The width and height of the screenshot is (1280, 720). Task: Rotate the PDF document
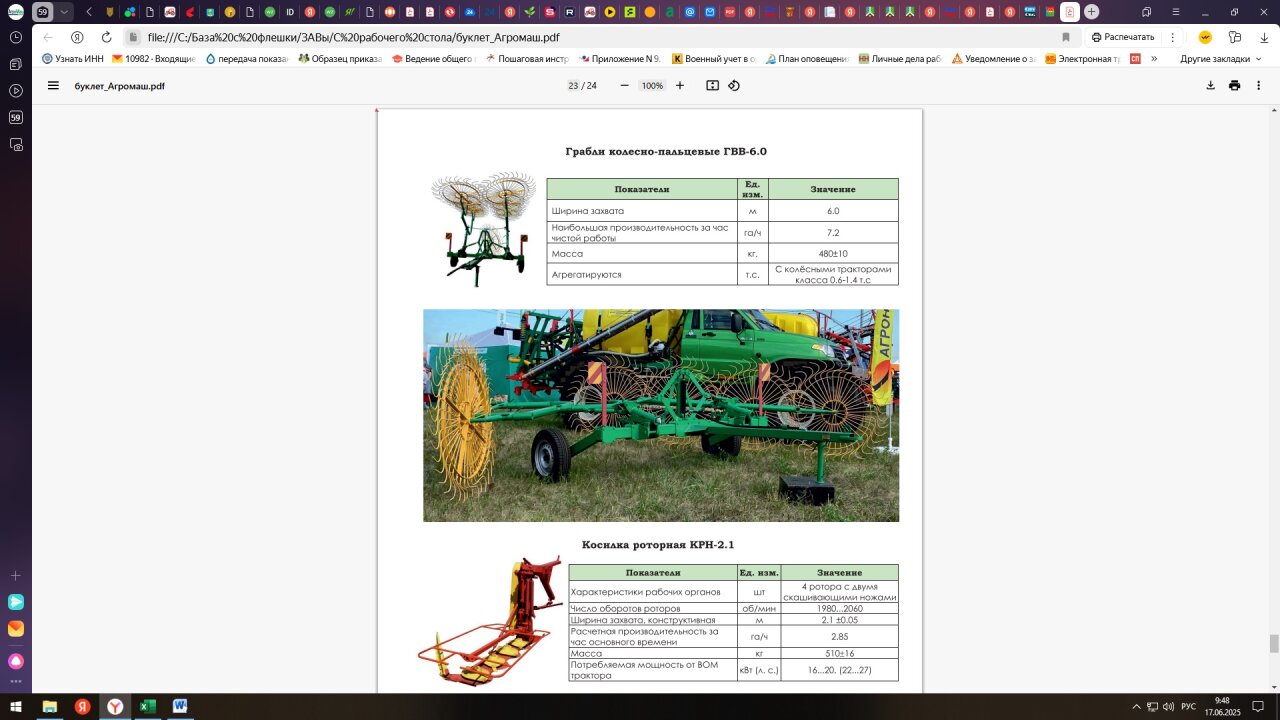pyautogui.click(x=734, y=86)
